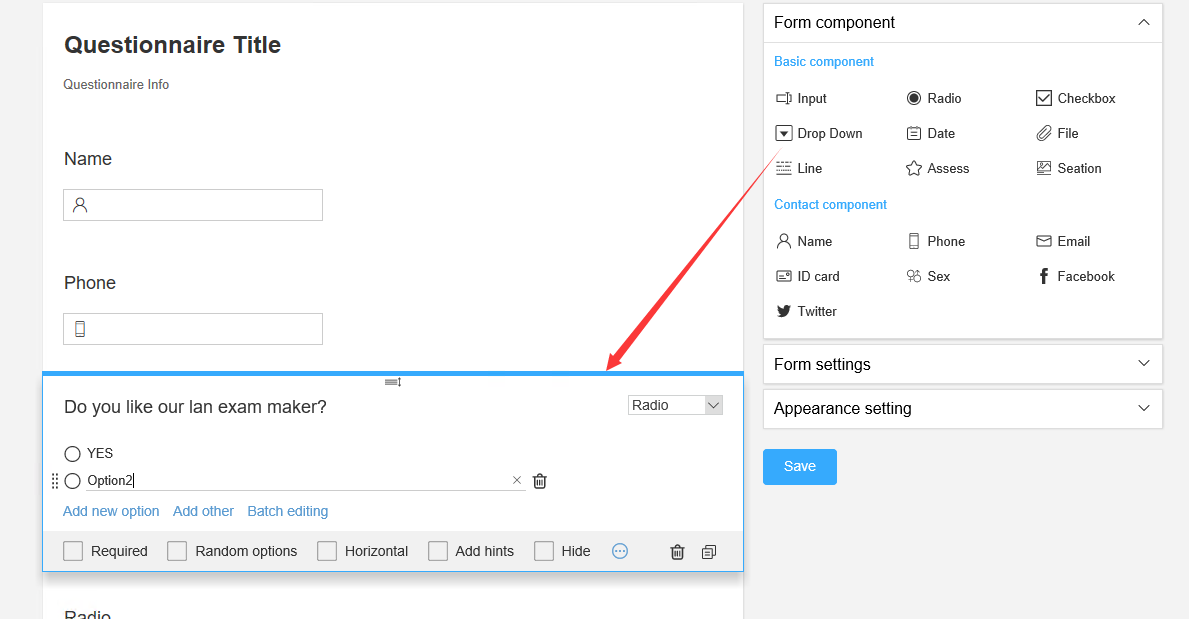The image size is (1189, 619).
Task: Expand the Form settings panel
Action: [x=962, y=364]
